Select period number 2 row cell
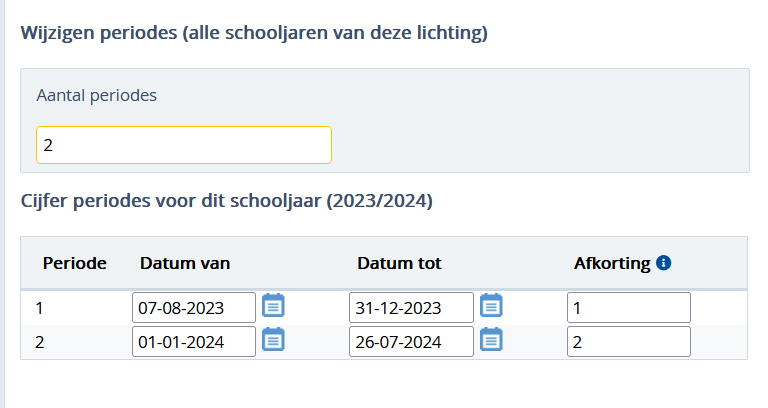This screenshot has width=768, height=408. [x=40, y=342]
